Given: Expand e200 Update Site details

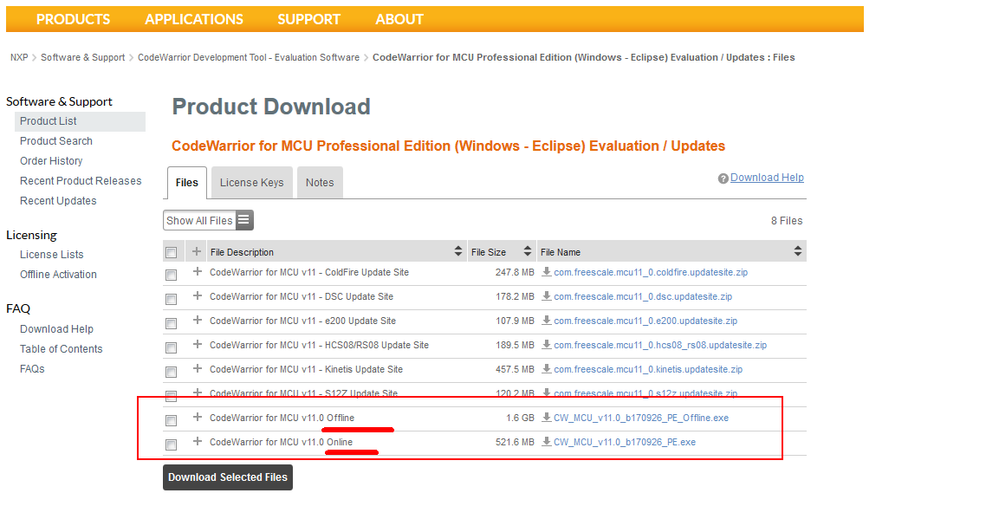Looking at the screenshot, I should [197, 320].
